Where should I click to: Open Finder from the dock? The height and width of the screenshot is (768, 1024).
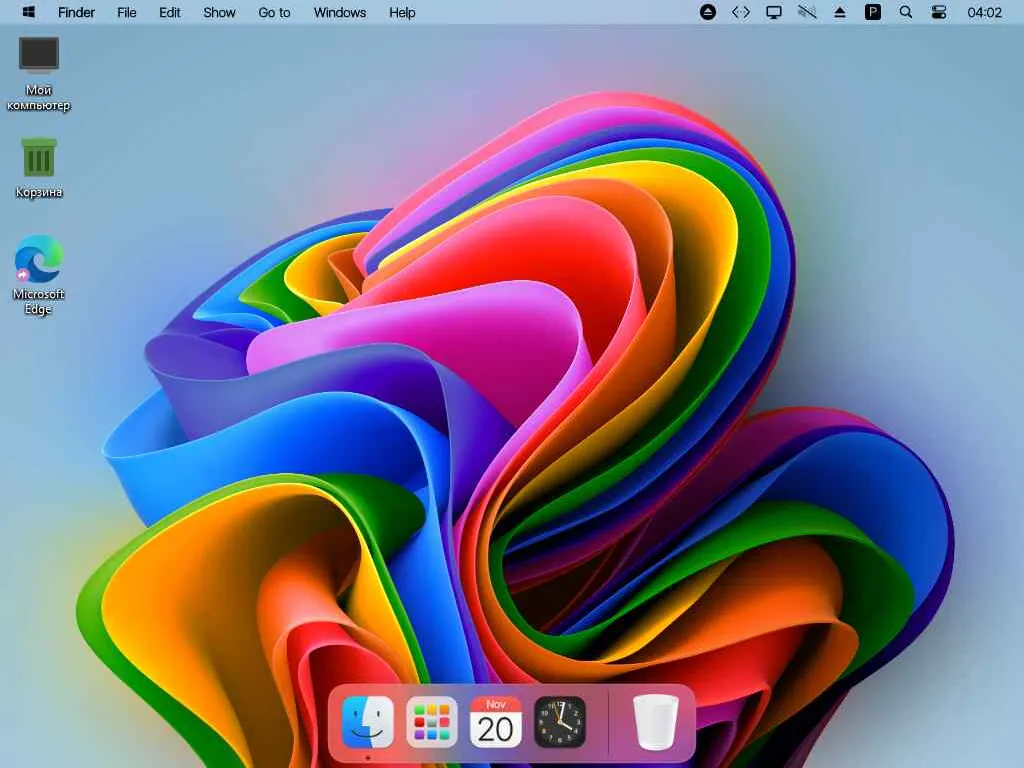pos(368,722)
